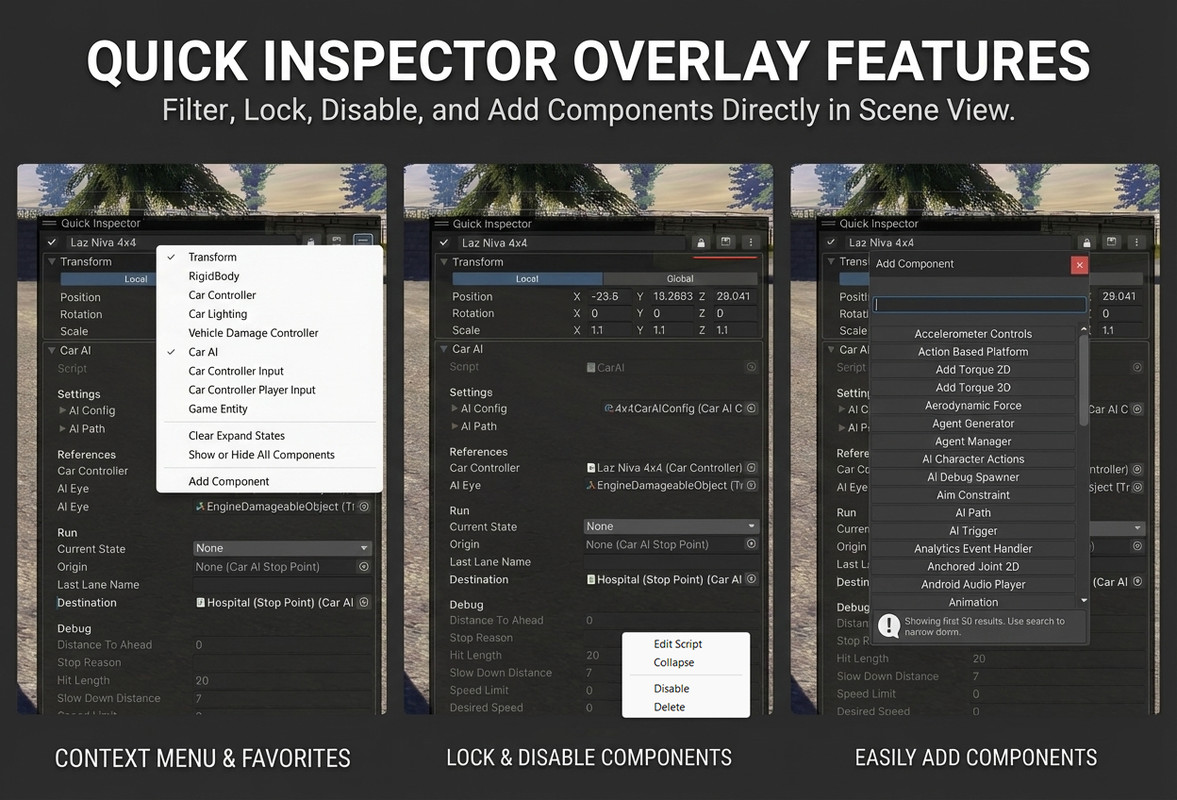Click the object picker for None (Car AI Stop Point)
The image size is (1177, 800).
tap(751, 544)
